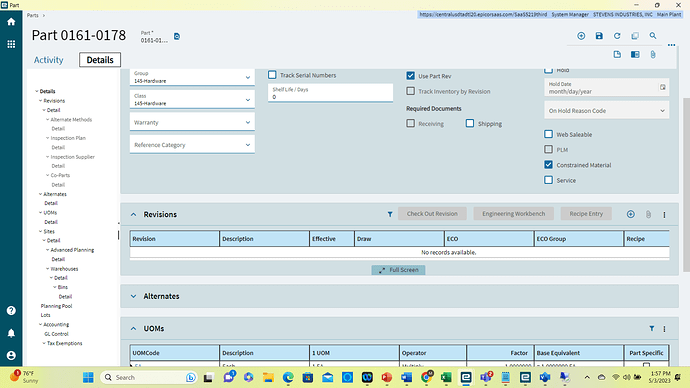Open the apps grid menu icon
The height and width of the screenshot is (388, 690).
point(11,44)
